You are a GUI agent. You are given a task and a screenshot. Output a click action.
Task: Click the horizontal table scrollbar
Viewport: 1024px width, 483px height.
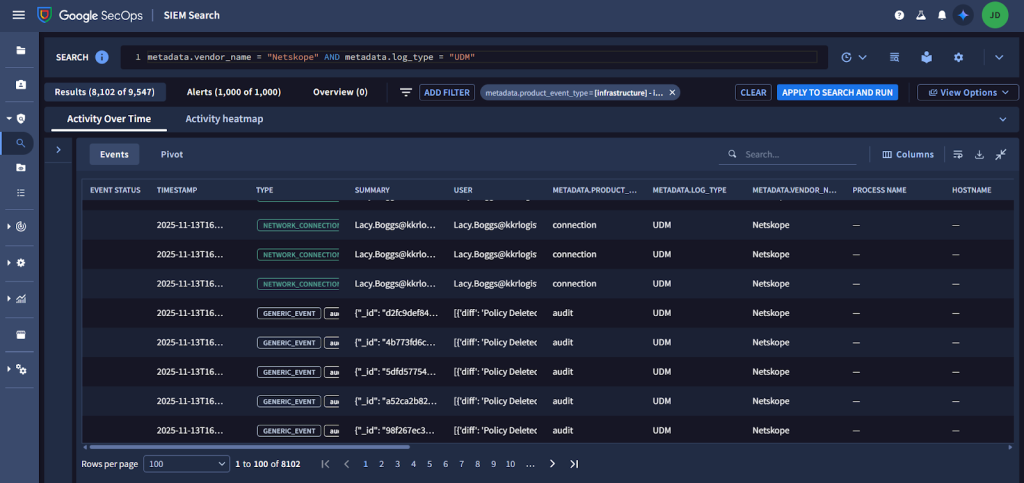click(x=250, y=447)
